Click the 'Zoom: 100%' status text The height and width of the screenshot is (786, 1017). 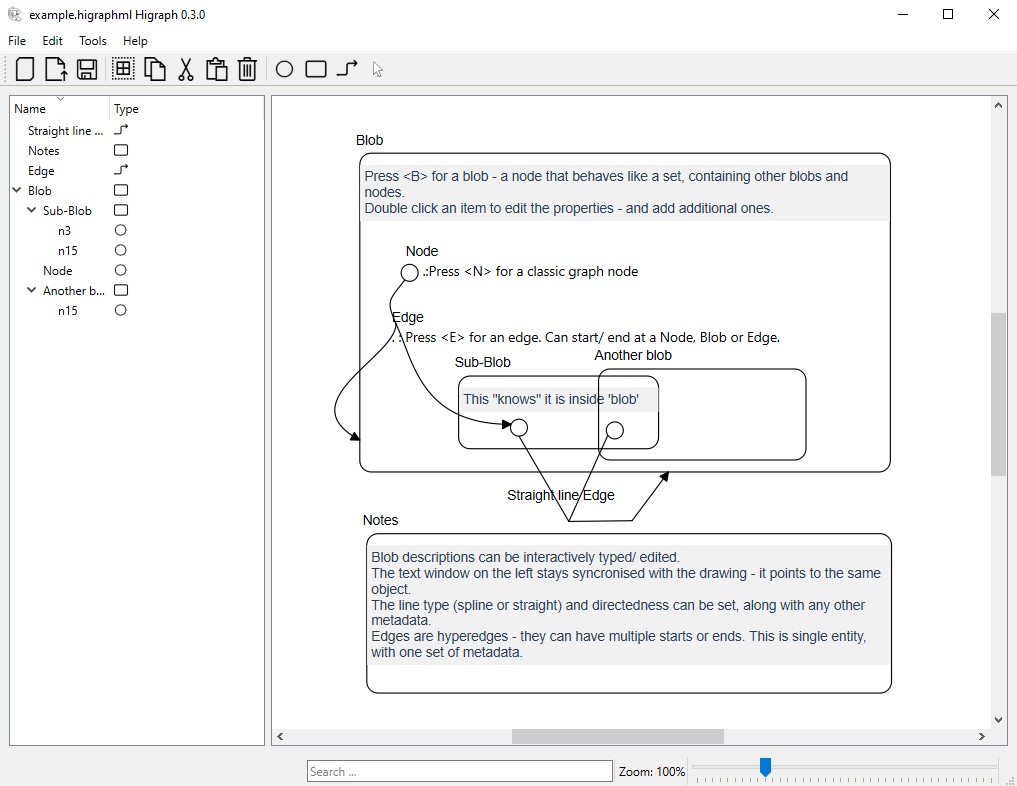coord(651,771)
